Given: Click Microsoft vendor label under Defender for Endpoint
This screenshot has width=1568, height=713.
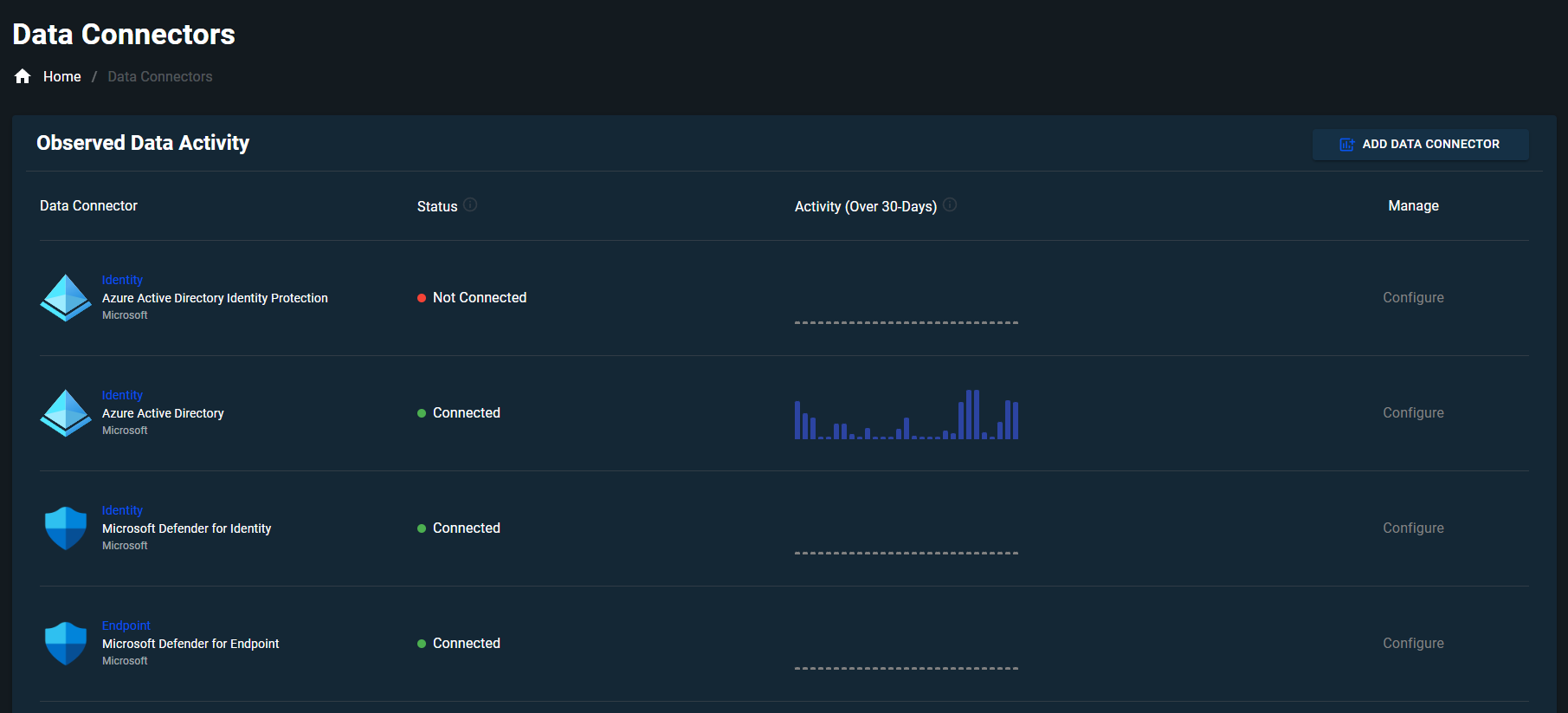Looking at the screenshot, I should [125, 661].
